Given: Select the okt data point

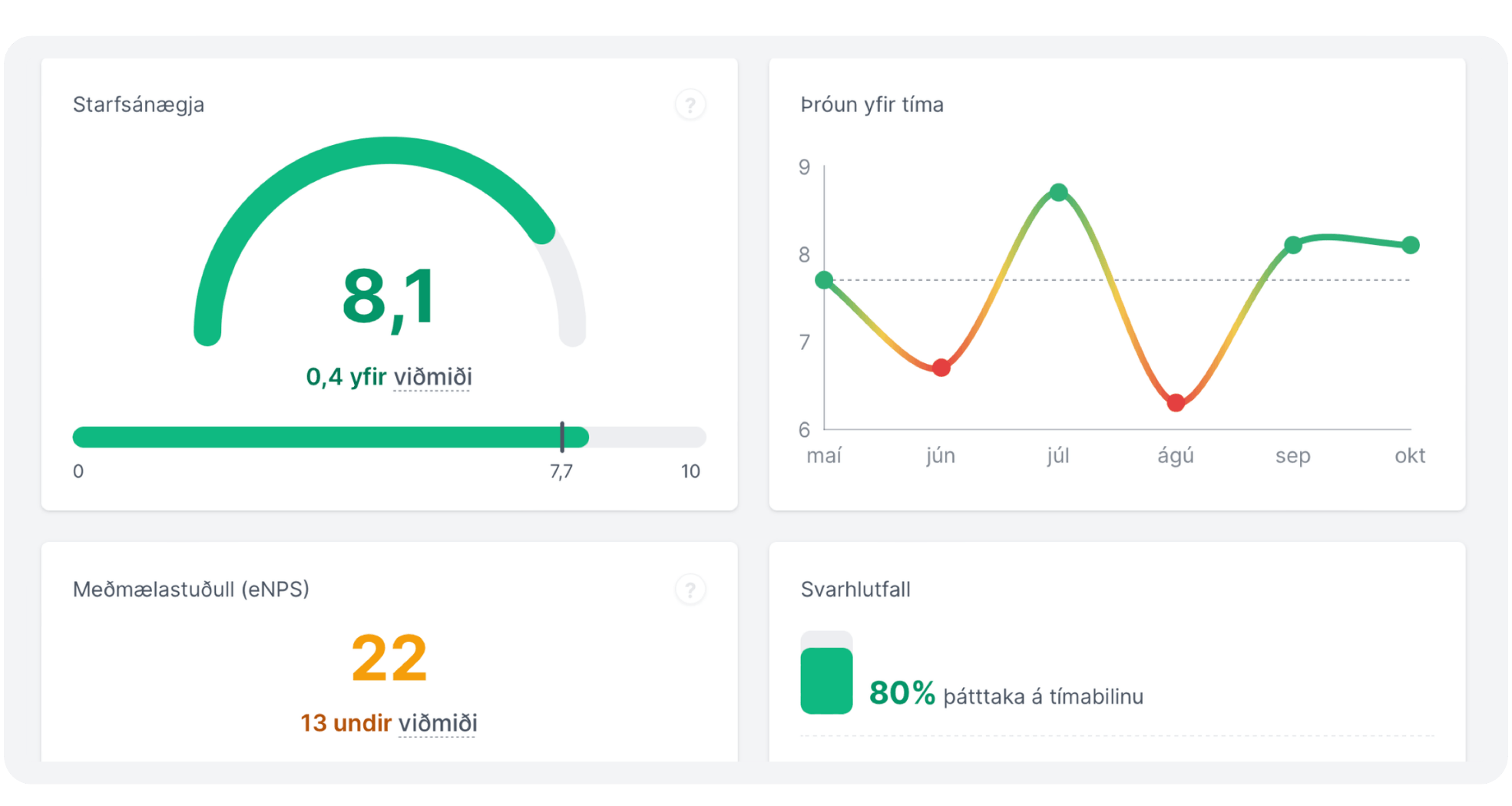Looking at the screenshot, I should (x=1411, y=246).
